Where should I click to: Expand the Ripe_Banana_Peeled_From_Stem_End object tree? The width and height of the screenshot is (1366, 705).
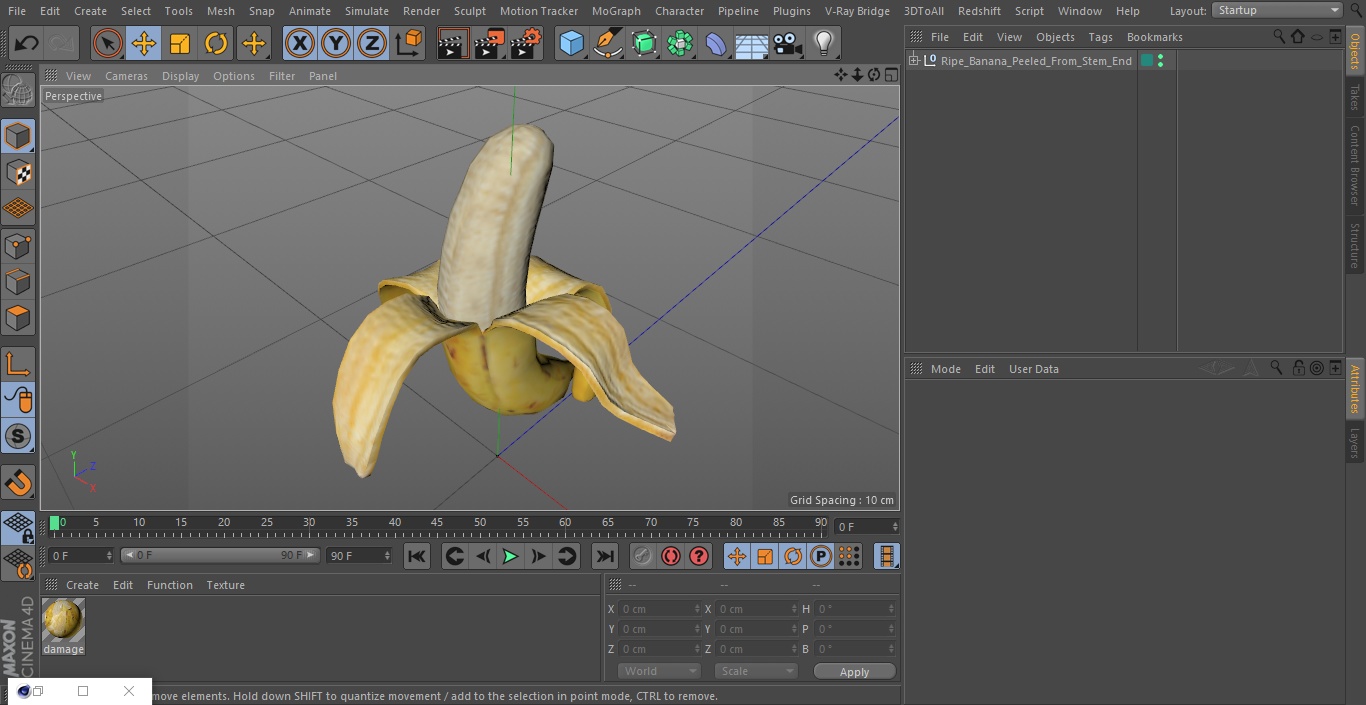pos(913,61)
